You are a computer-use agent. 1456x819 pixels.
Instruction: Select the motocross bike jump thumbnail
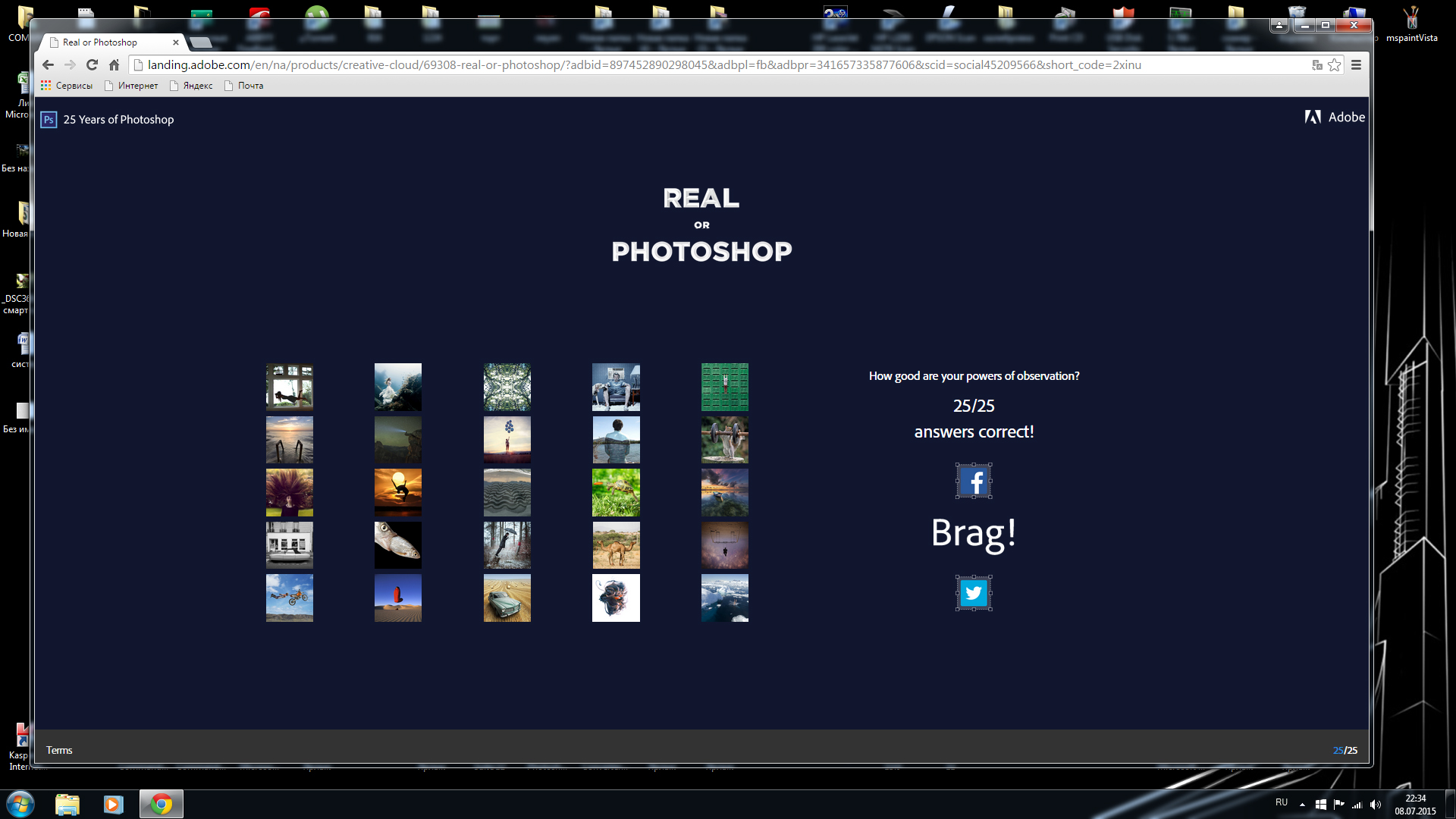290,598
